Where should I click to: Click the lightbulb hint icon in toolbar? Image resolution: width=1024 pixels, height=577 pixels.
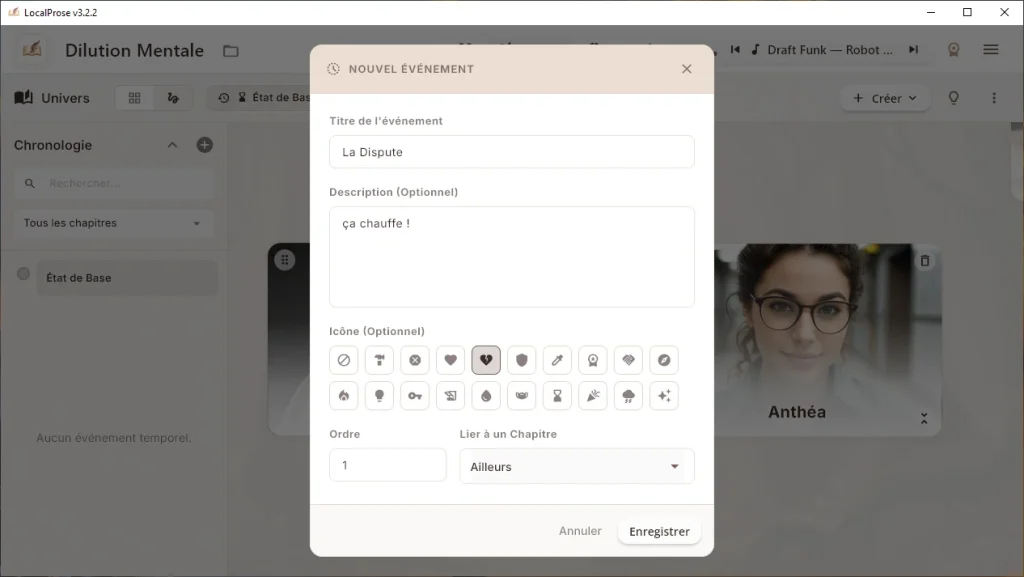pos(953,98)
